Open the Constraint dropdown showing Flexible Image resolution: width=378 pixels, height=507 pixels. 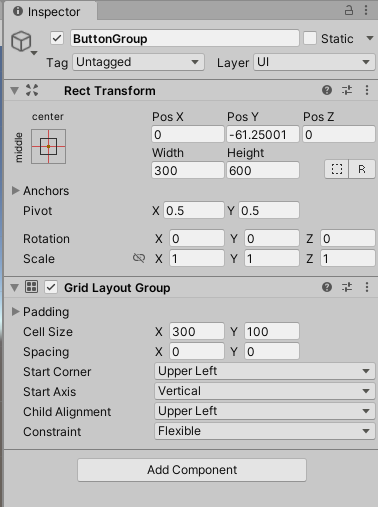point(265,431)
